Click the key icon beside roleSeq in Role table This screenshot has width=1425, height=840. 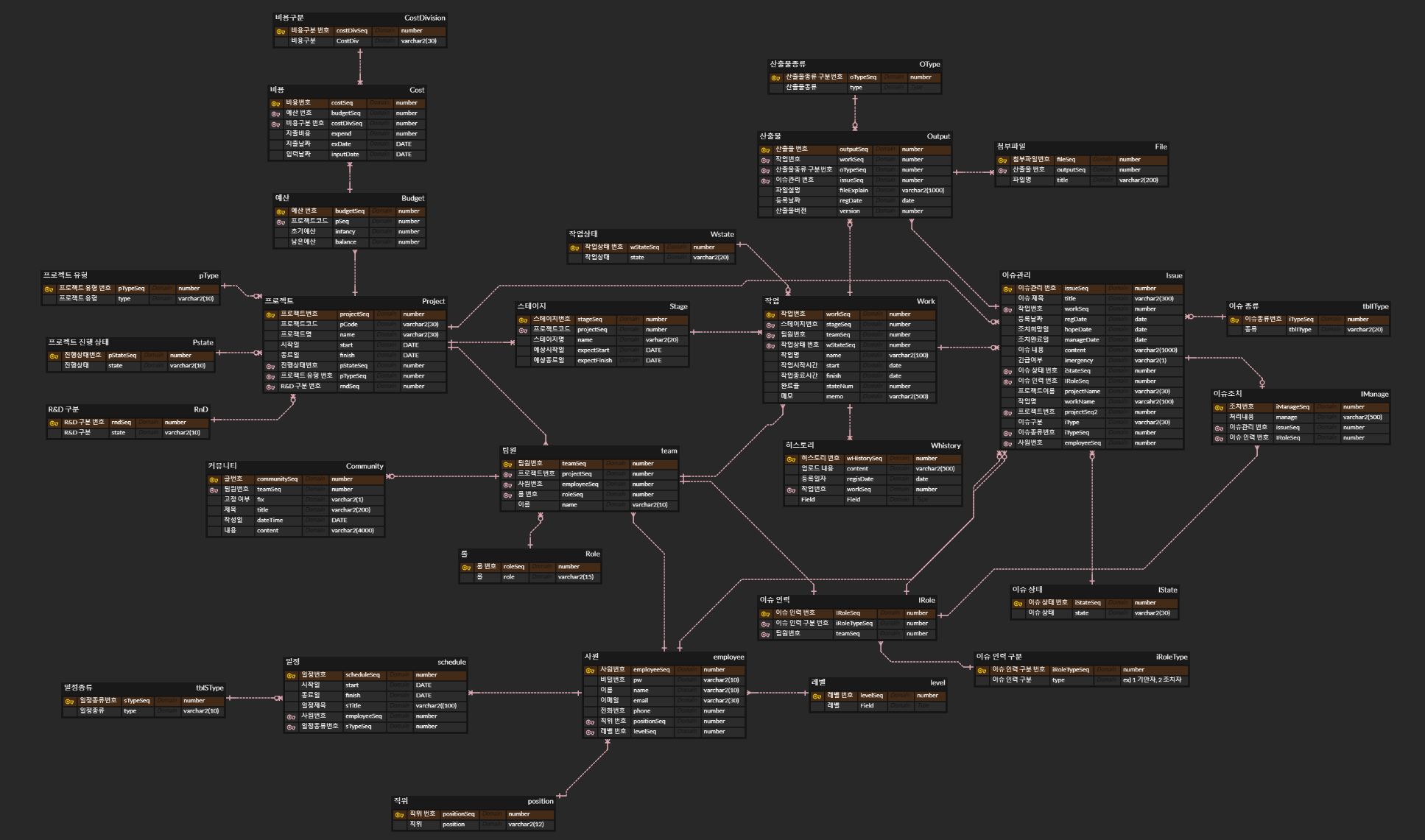point(466,567)
